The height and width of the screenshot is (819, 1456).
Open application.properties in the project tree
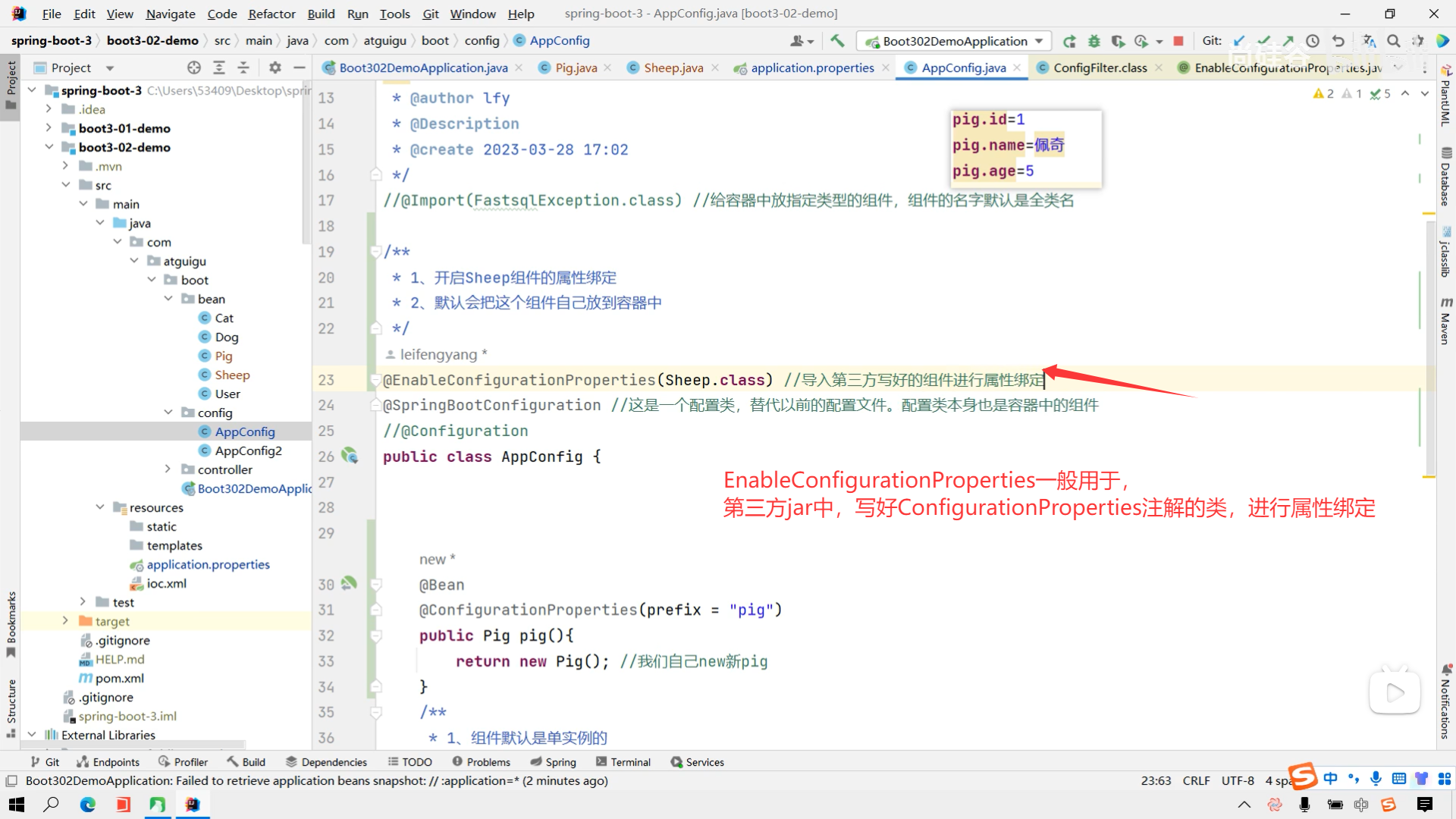[208, 564]
